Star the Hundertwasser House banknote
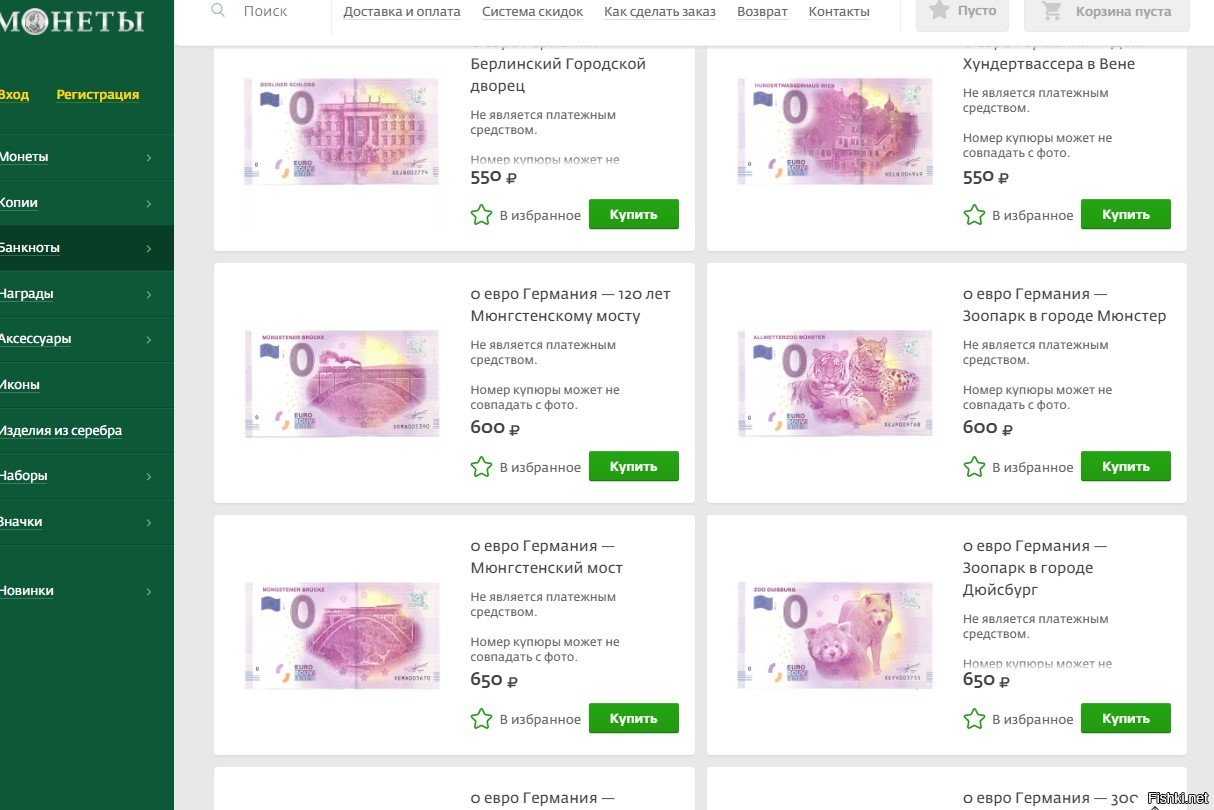This screenshot has height=810, width=1214. 974,215
